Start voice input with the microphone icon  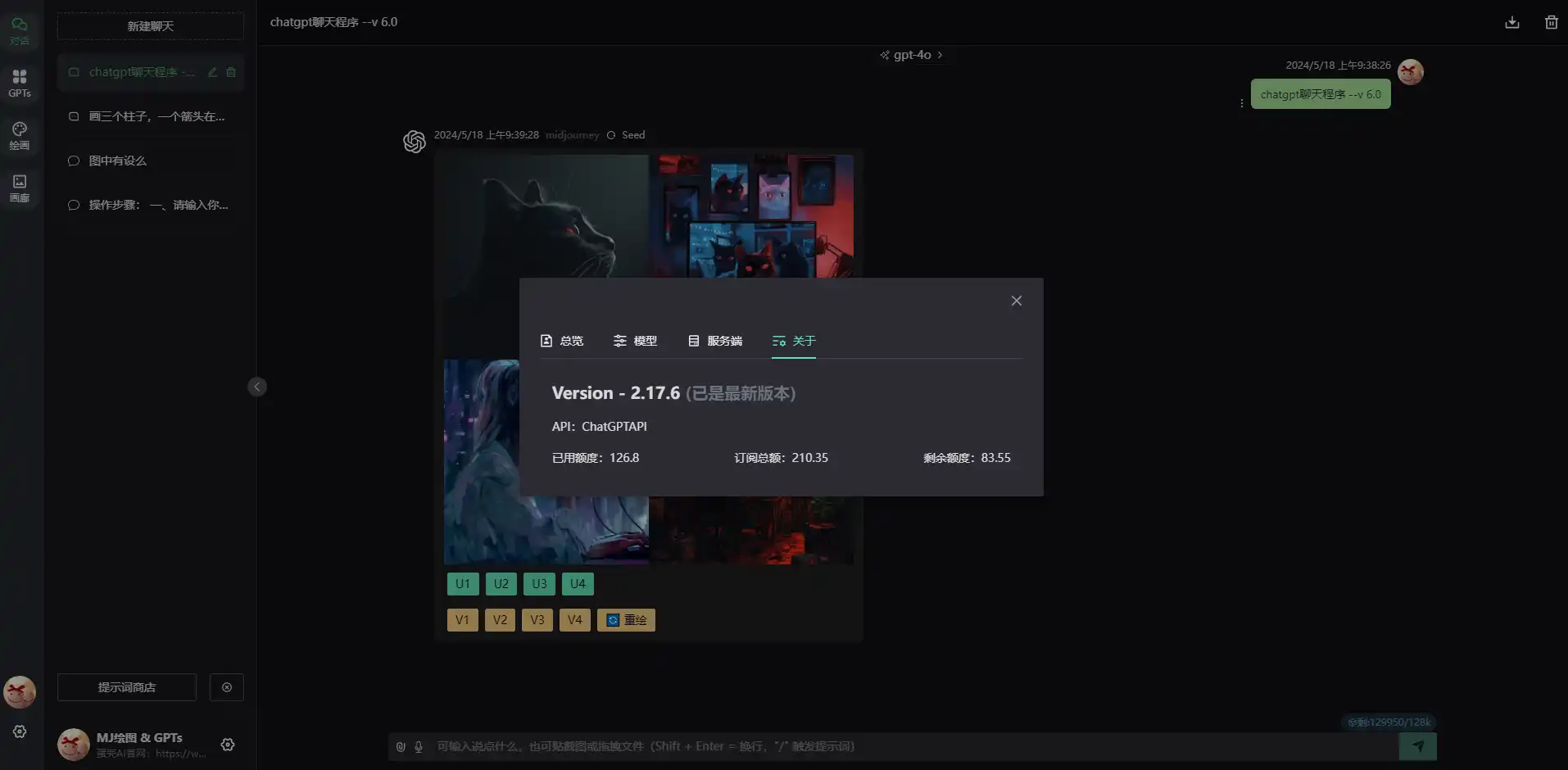419,746
